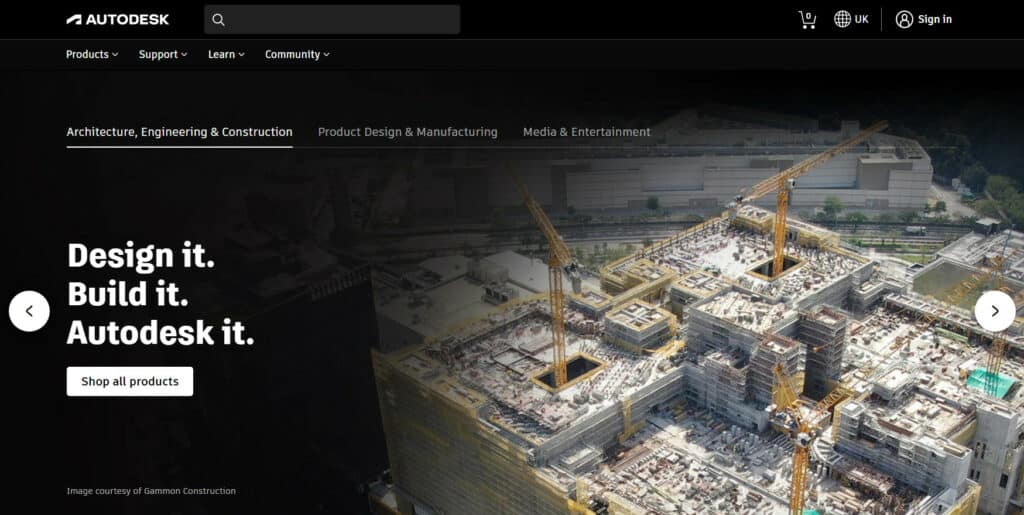Click the Gammon Construction image credit
This screenshot has height=515, width=1024.
click(151, 491)
